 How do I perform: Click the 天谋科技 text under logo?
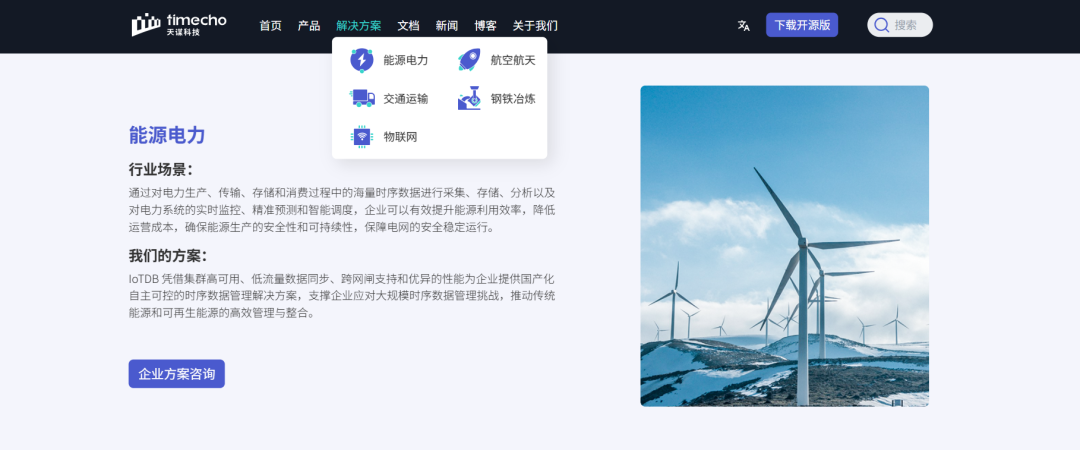183,32
